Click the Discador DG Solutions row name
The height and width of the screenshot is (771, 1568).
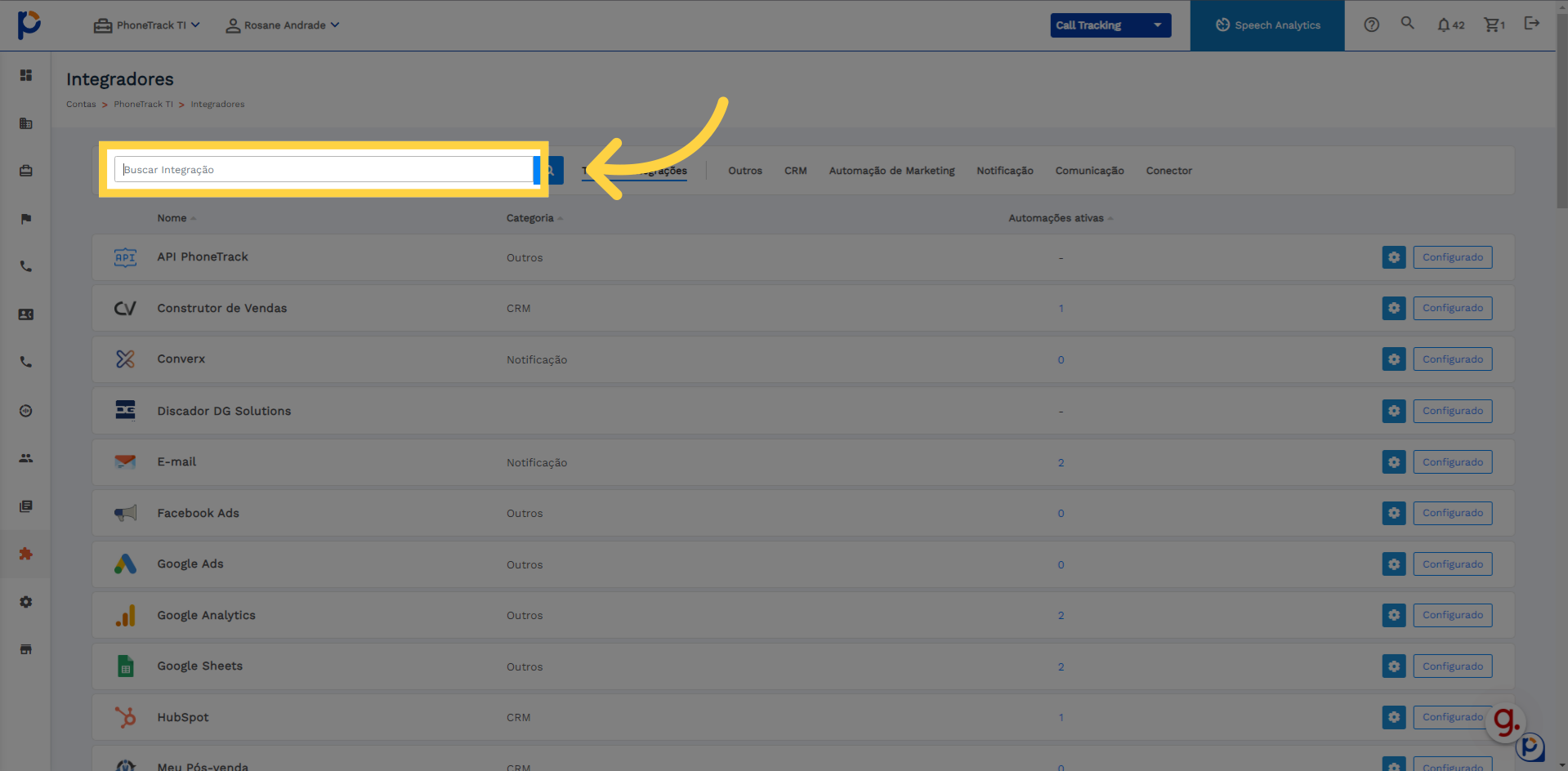click(x=224, y=411)
